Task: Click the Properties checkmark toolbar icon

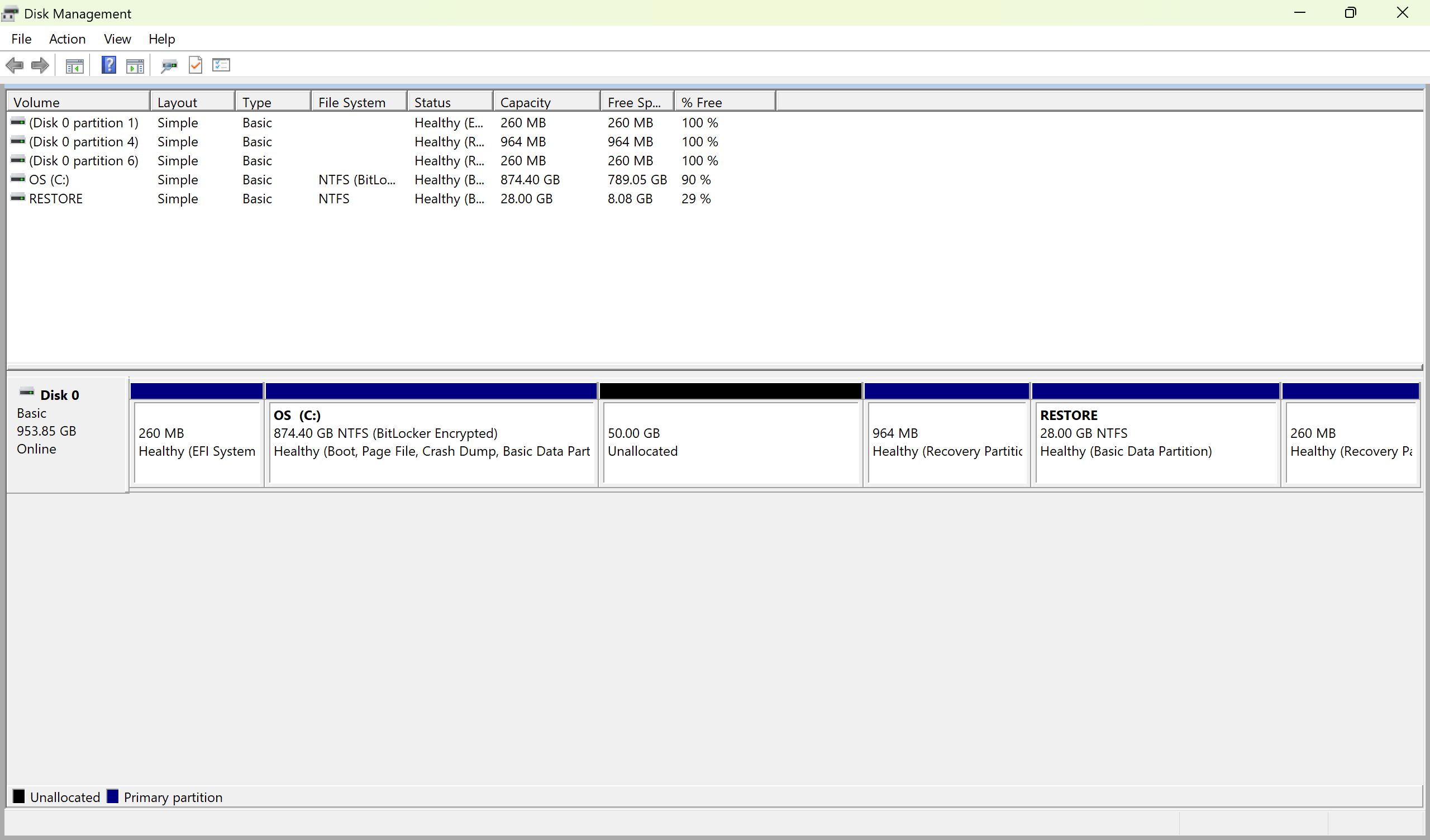Action: 195,65
